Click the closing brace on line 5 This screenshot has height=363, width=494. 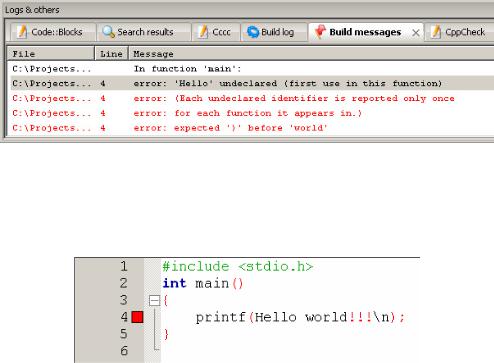(166, 334)
